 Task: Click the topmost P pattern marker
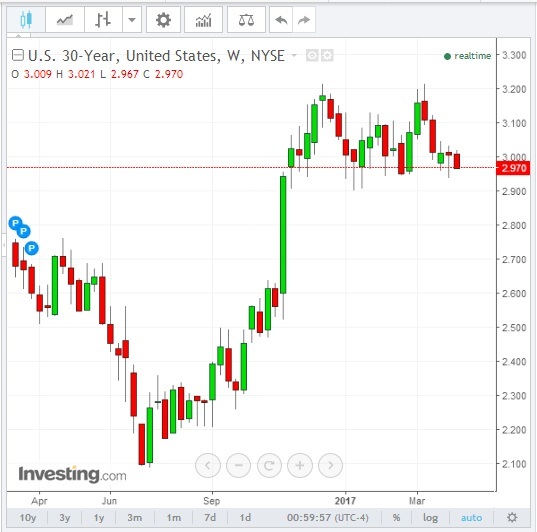tap(15, 223)
